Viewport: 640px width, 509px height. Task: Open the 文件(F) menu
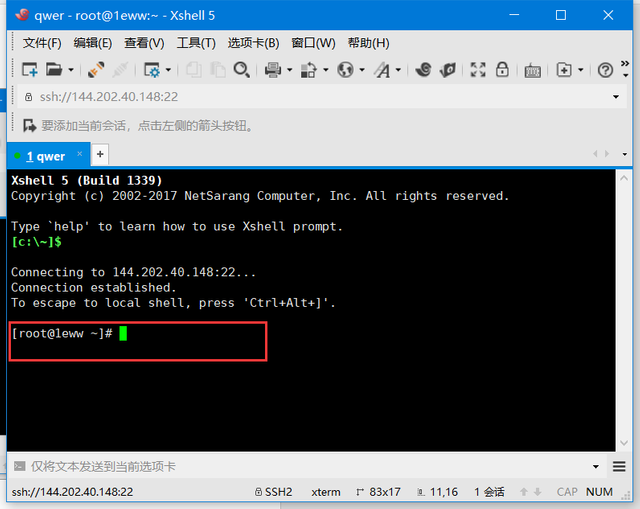click(42, 43)
